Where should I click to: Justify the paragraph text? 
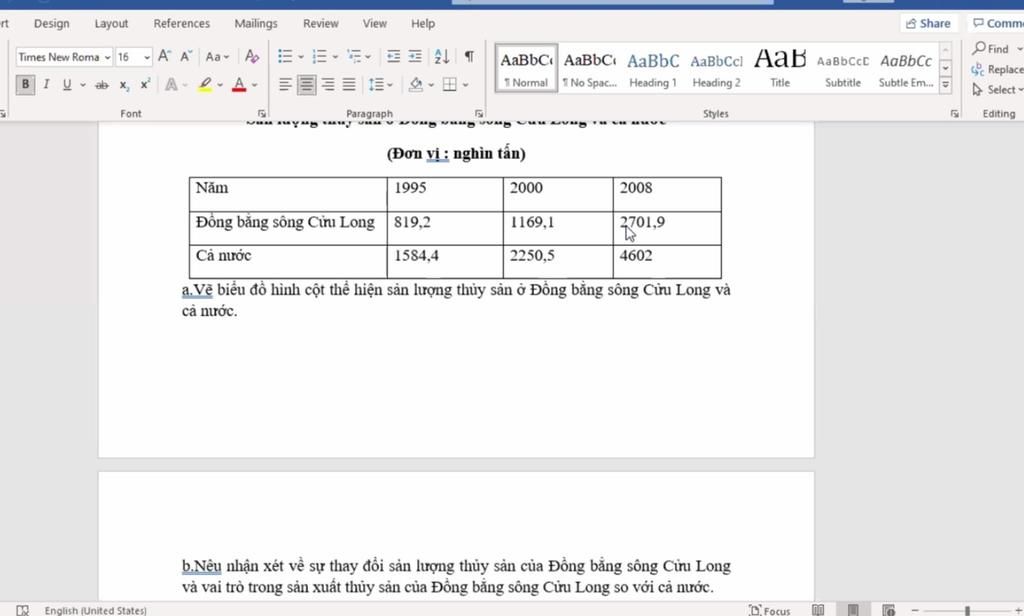[349, 84]
